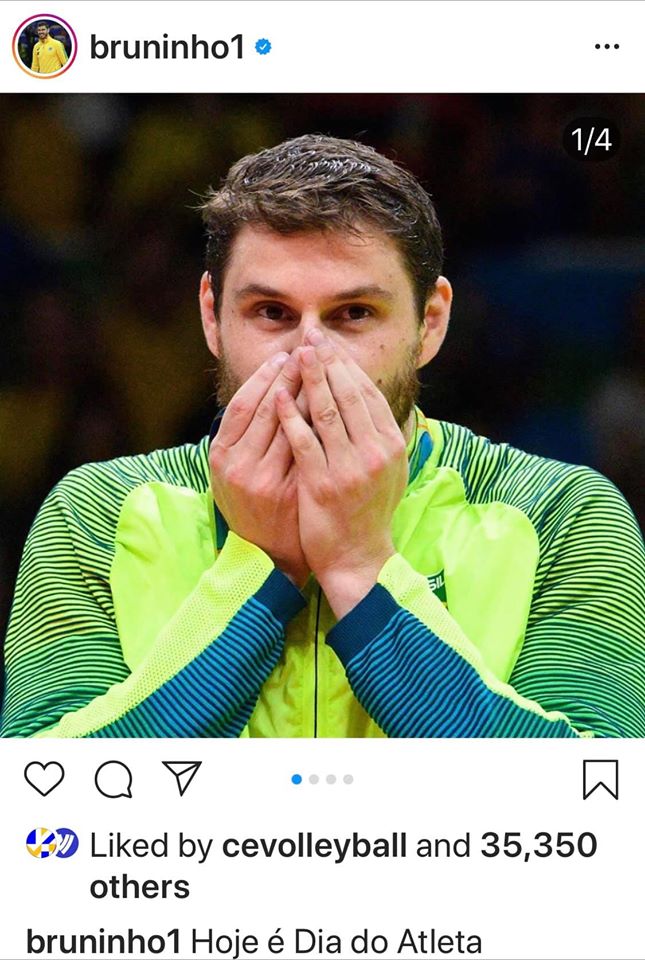View bruninho1's story from the profile avatar
This screenshot has height=960, width=645.
[x=44, y=47]
